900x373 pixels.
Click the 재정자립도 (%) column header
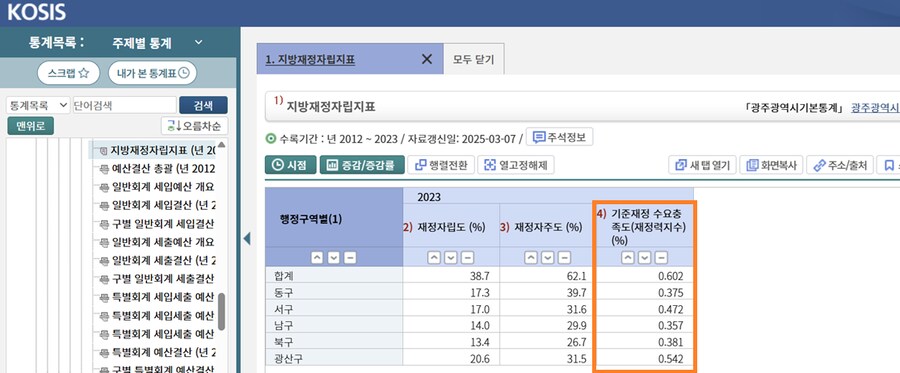tap(452, 227)
